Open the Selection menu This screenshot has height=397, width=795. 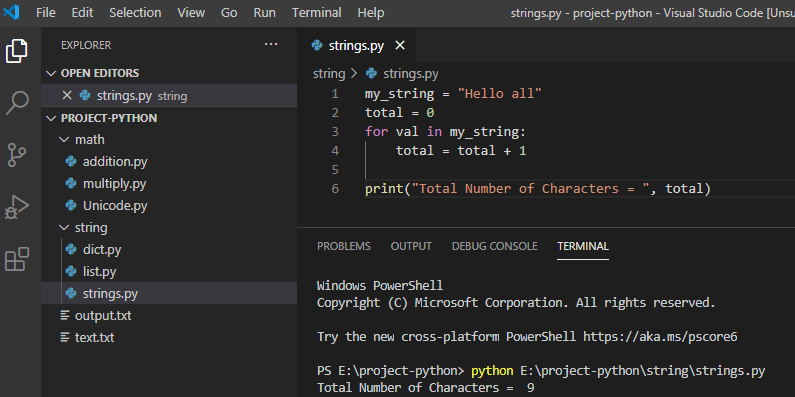click(x=135, y=12)
